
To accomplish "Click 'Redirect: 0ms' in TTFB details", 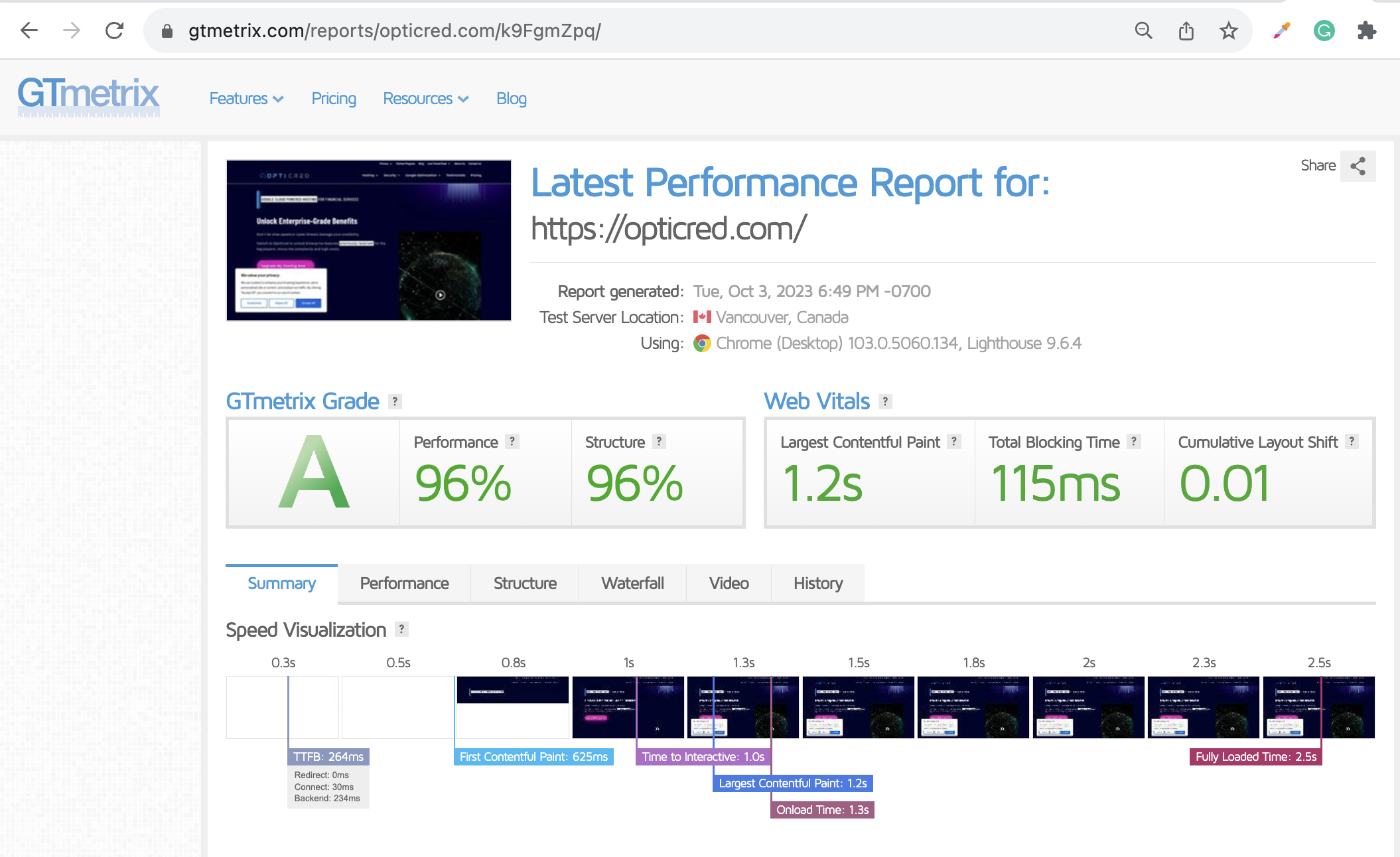I will point(321,775).
